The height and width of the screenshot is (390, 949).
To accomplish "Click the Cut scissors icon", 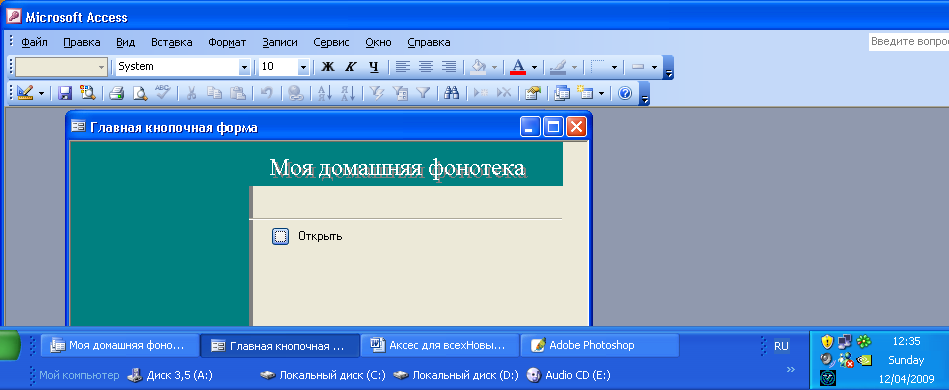I will click(x=191, y=93).
